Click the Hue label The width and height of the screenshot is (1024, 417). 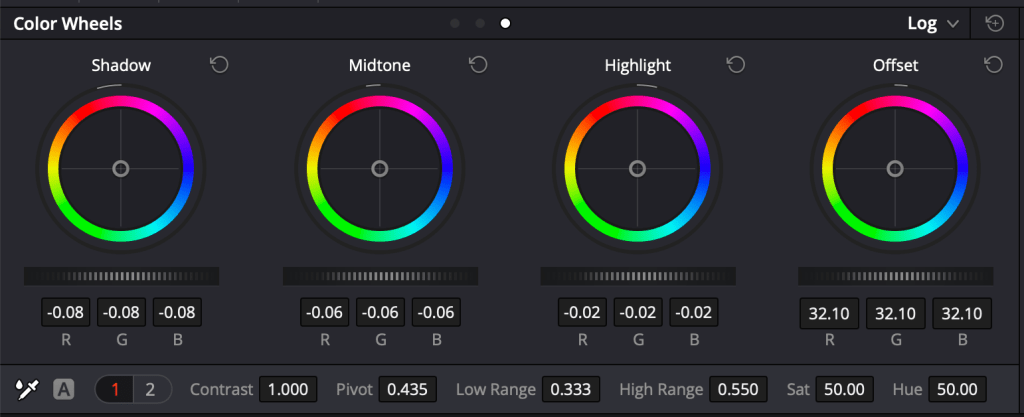907,390
